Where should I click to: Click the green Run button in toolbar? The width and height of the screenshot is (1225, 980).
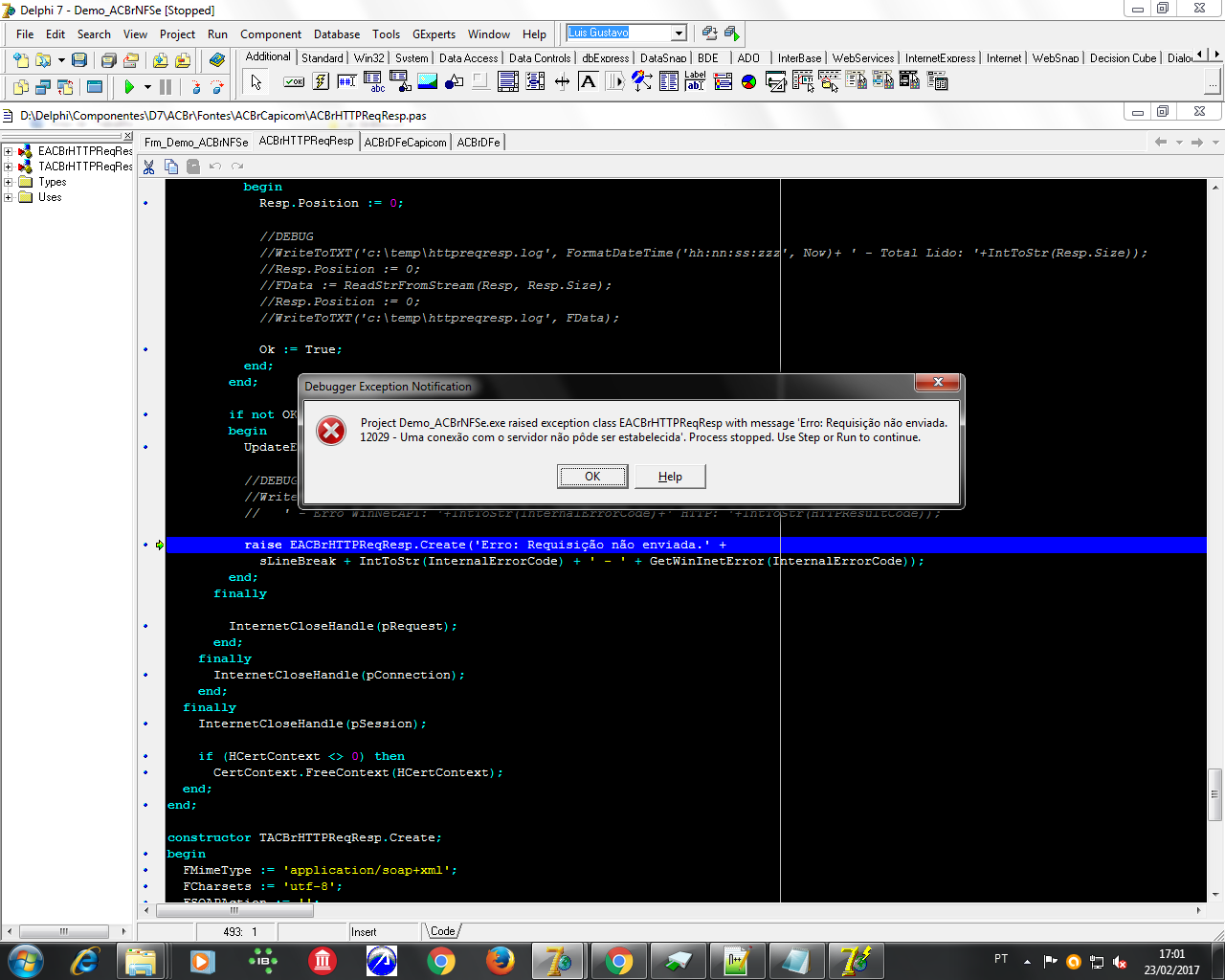pyautogui.click(x=129, y=87)
